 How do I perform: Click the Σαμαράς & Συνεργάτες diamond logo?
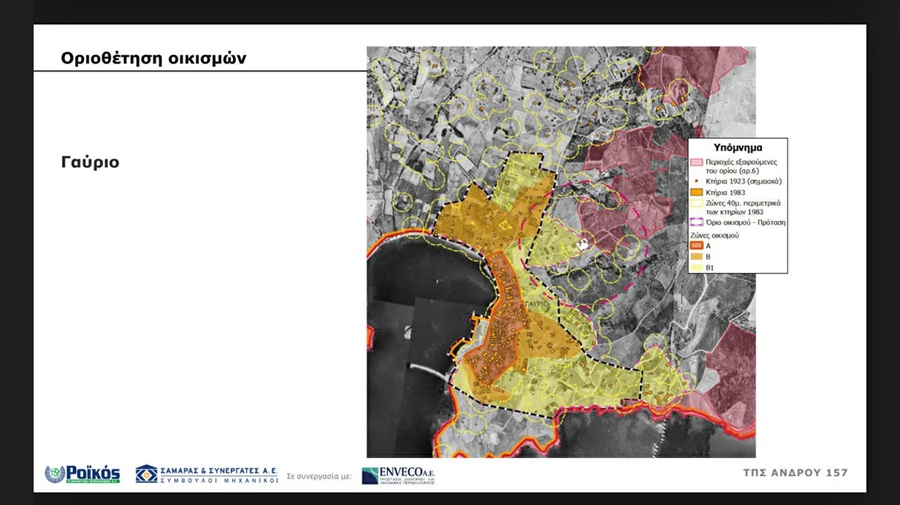[x=146, y=474]
